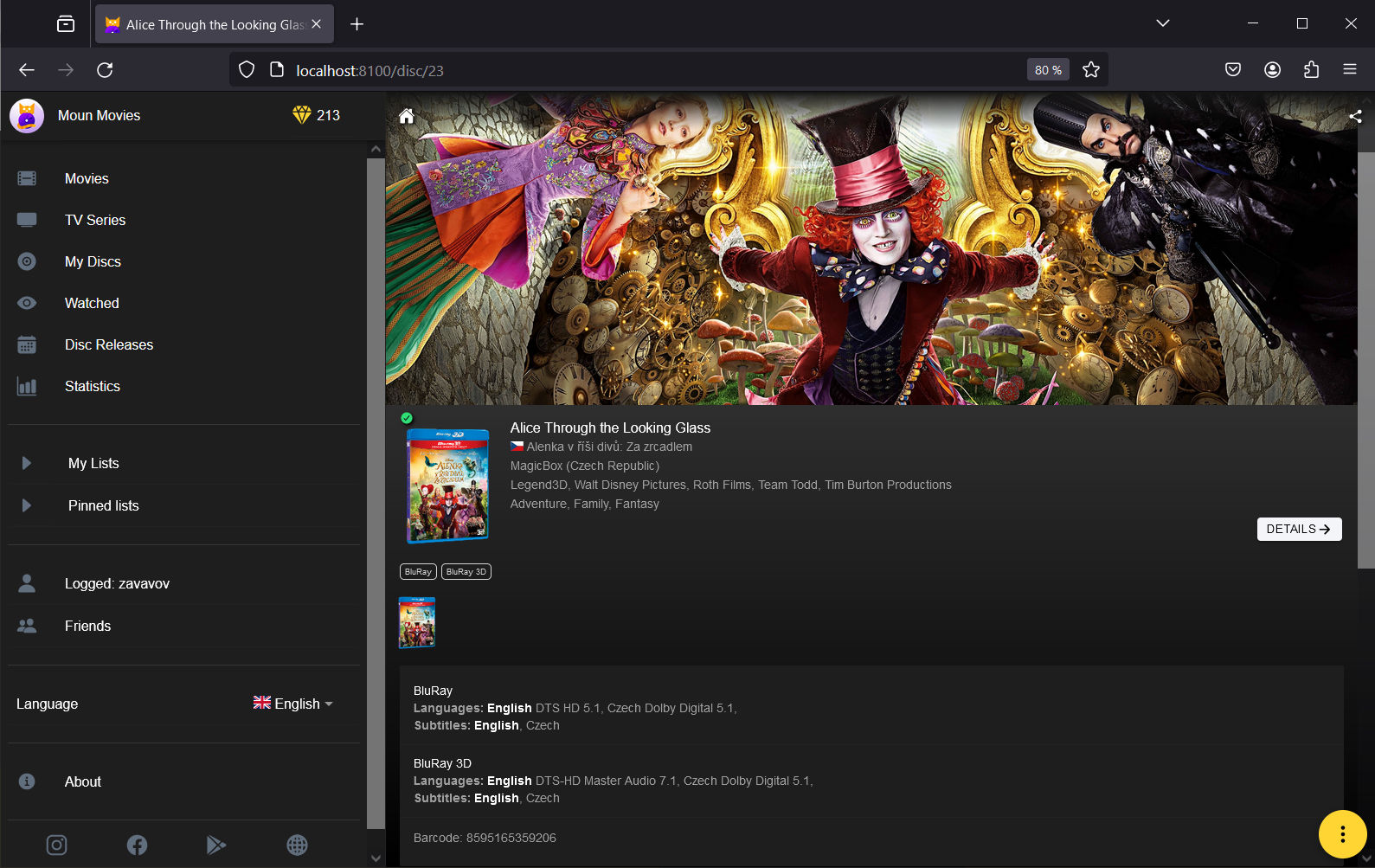Open the Facebook link in sidebar footer

tap(137, 845)
